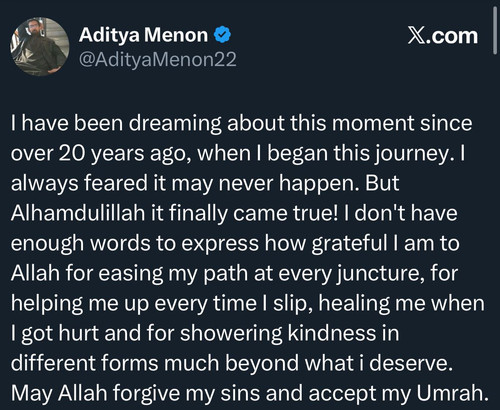Click the word "grateful" in the post
Screen dimensions: 500x410
[x=349, y=243]
